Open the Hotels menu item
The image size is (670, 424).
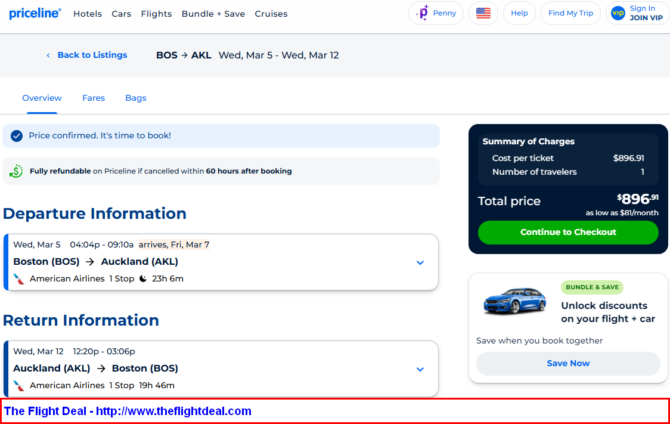coord(88,14)
